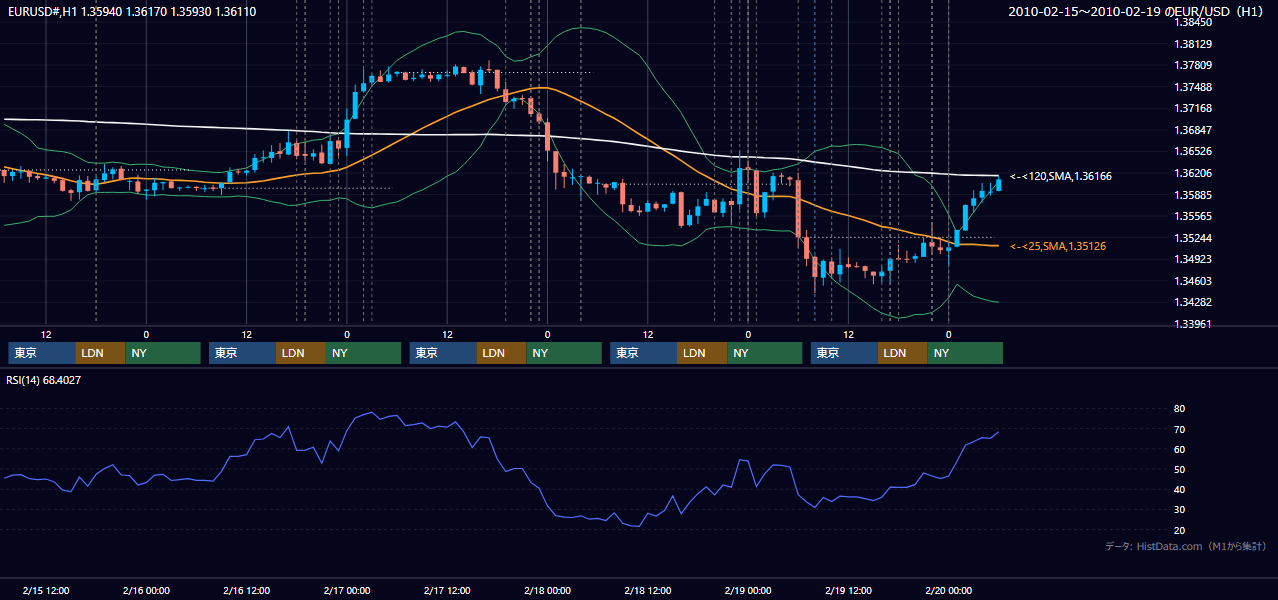Select the NY session box for 2/16

pyautogui.click(x=364, y=353)
